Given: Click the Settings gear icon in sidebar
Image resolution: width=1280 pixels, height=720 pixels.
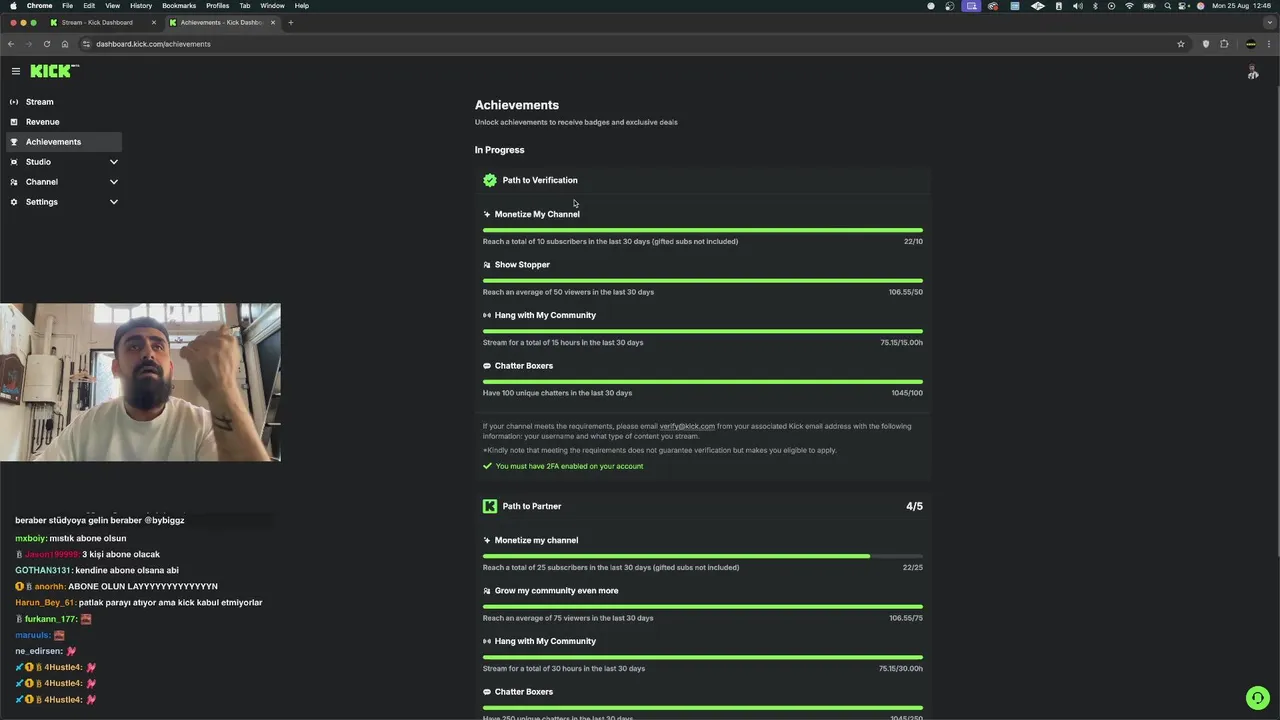Looking at the screenshot, I should click(x=14, y=202).
